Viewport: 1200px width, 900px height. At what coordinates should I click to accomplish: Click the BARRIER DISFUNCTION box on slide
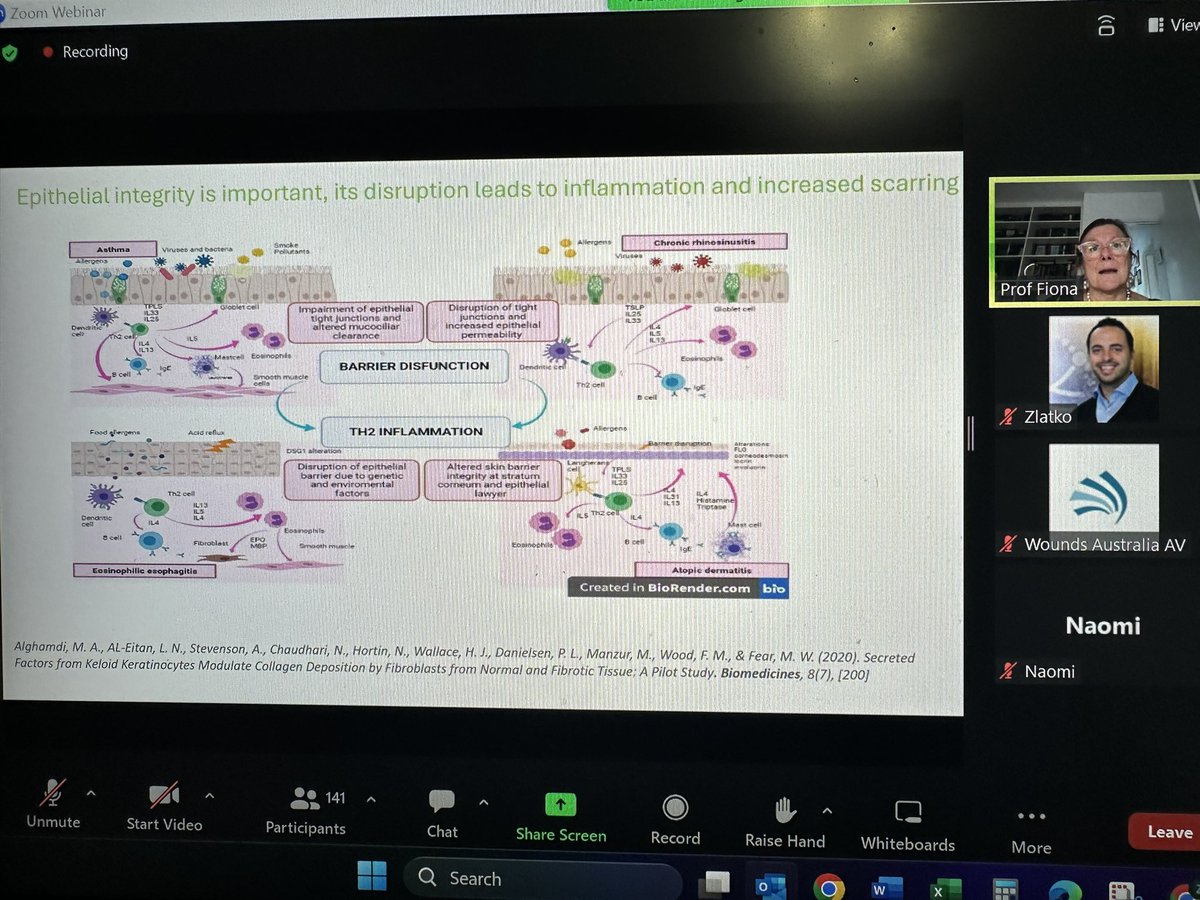point(413,366)
